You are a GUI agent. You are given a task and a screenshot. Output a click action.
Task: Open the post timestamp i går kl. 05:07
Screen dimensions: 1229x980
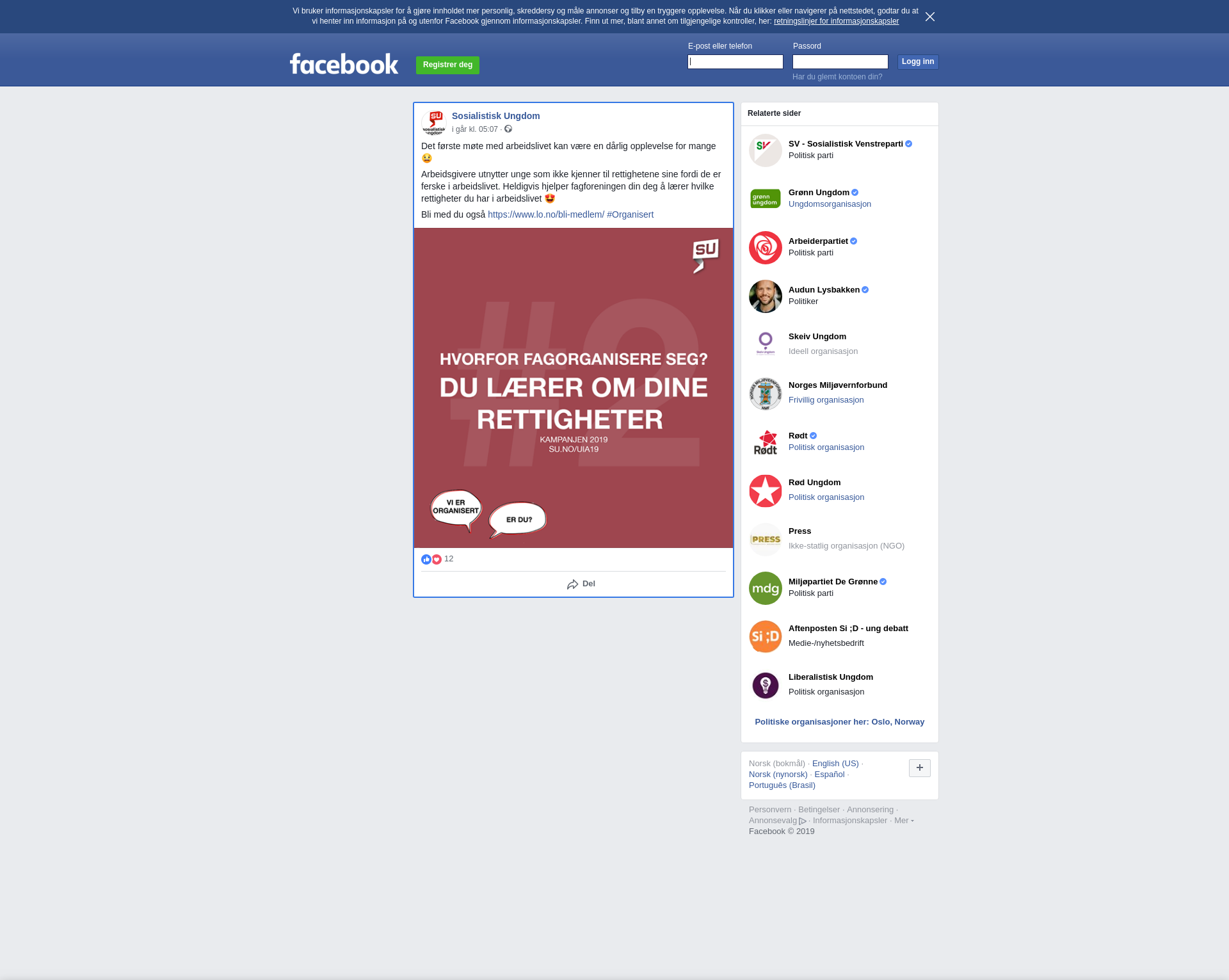(475, 129)
